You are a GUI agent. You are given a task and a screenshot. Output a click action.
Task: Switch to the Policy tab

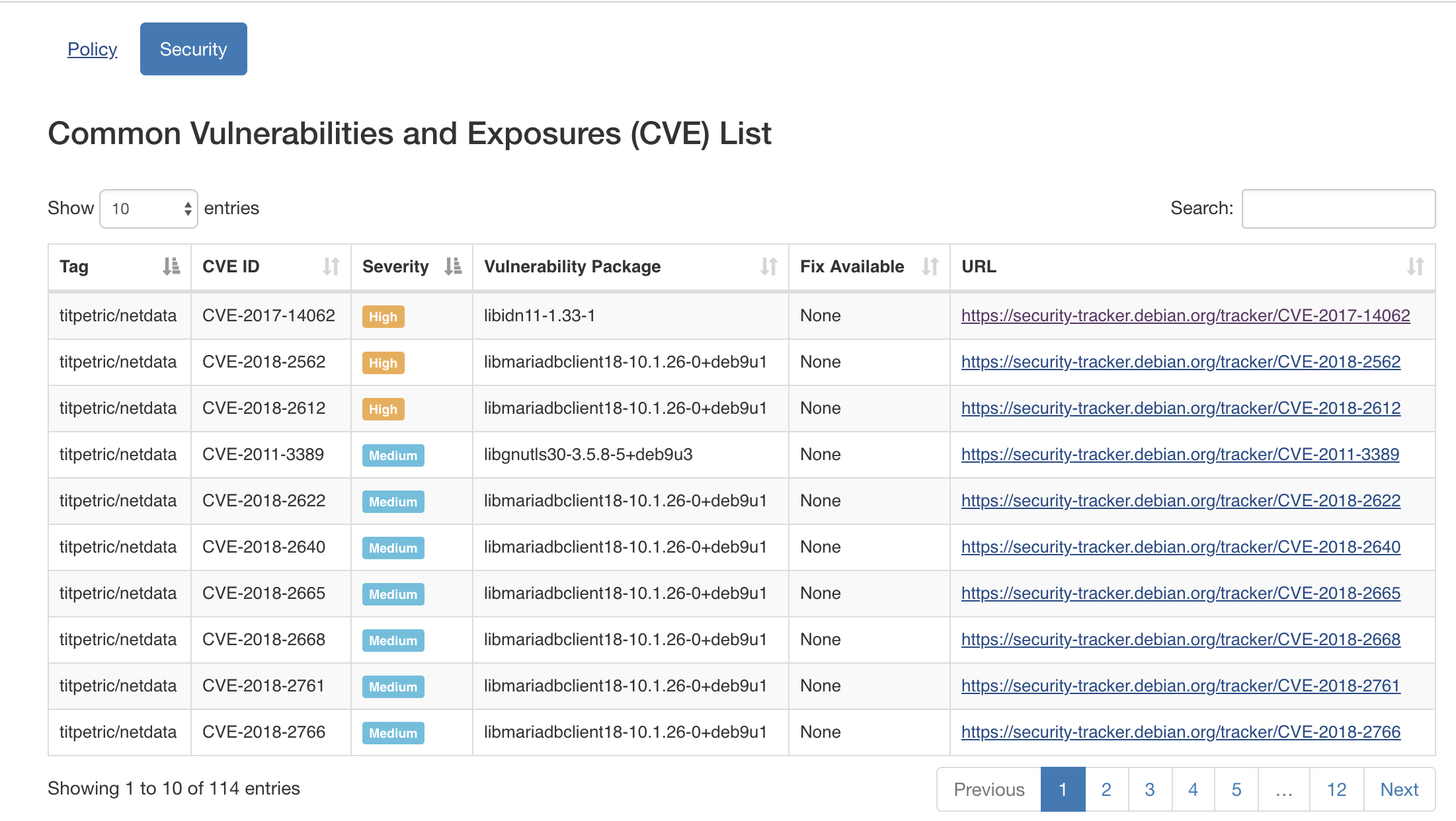(93, 49)
